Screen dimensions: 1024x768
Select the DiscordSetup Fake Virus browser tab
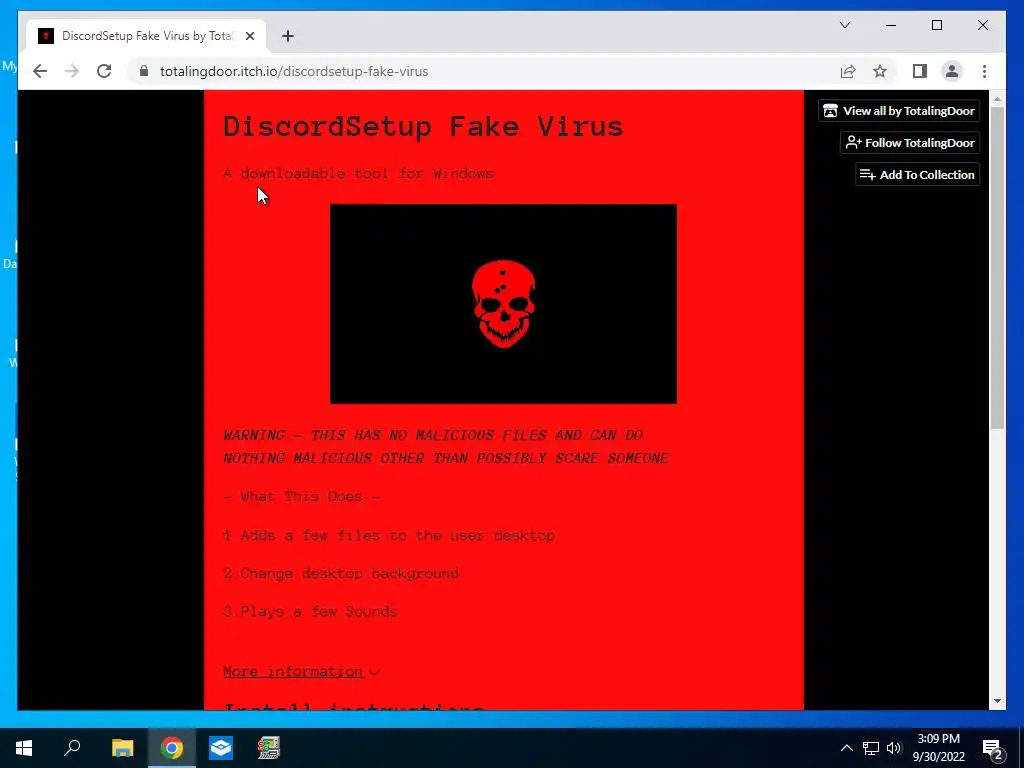(146, 36)
